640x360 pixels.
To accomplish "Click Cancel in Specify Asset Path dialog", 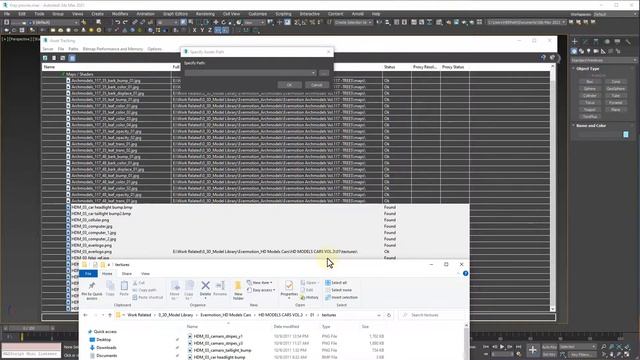I will click(x=317, y=85).
